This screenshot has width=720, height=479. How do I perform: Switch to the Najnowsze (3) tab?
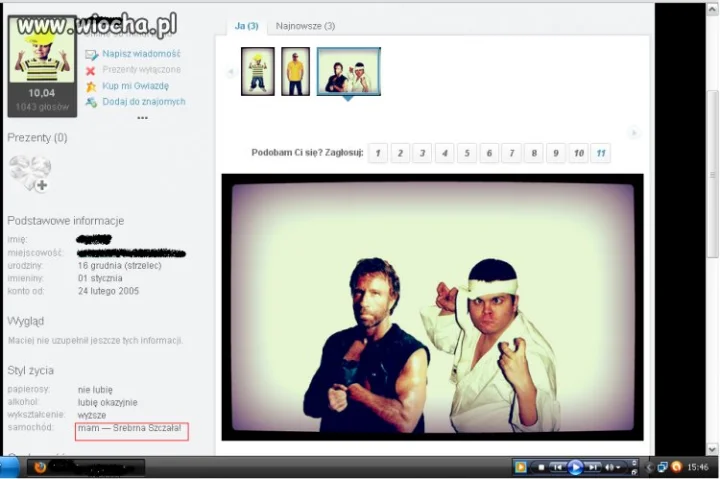click(305, 26)
